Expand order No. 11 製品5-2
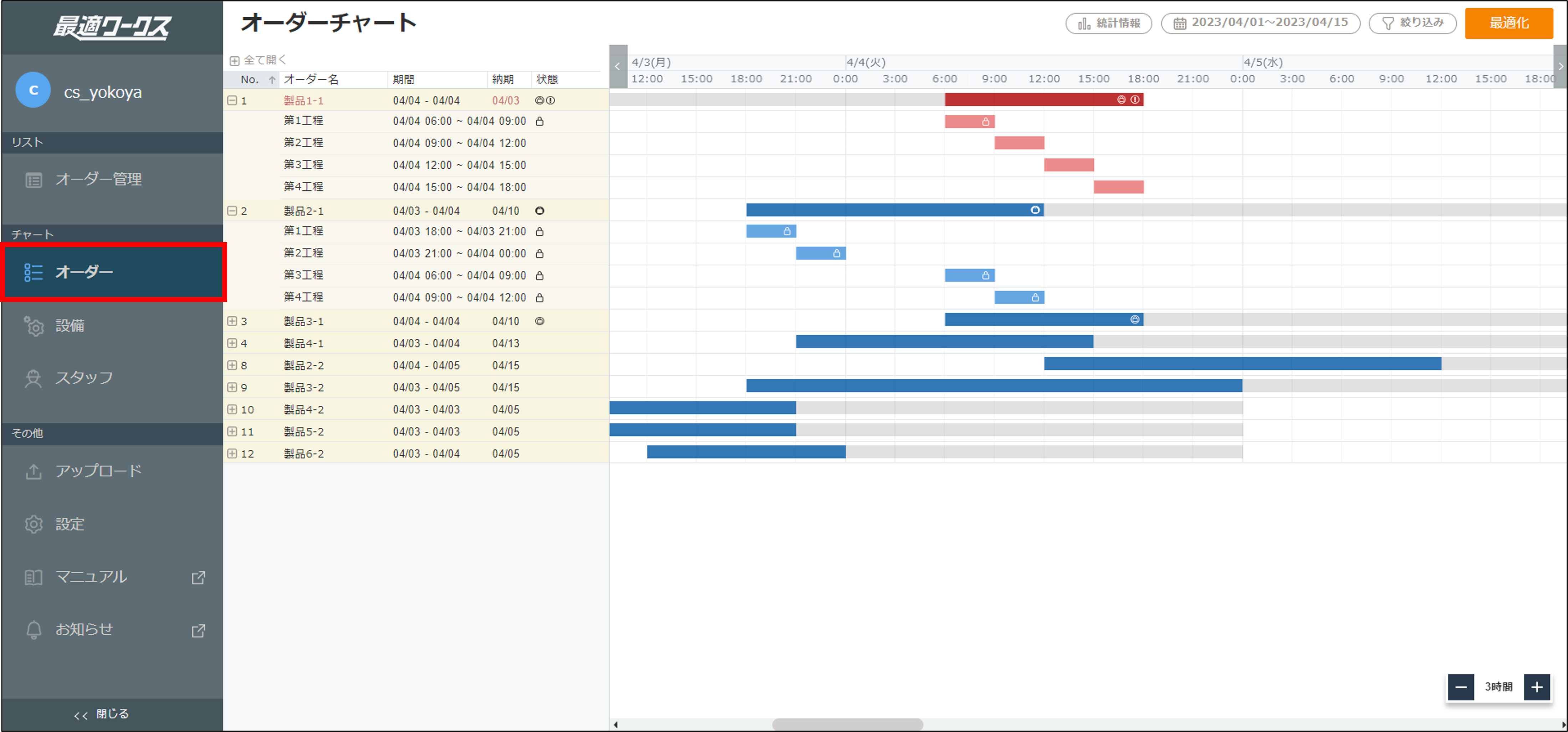Image resolution: width=1568 pixels, height=732 pixels. point(232,431)
